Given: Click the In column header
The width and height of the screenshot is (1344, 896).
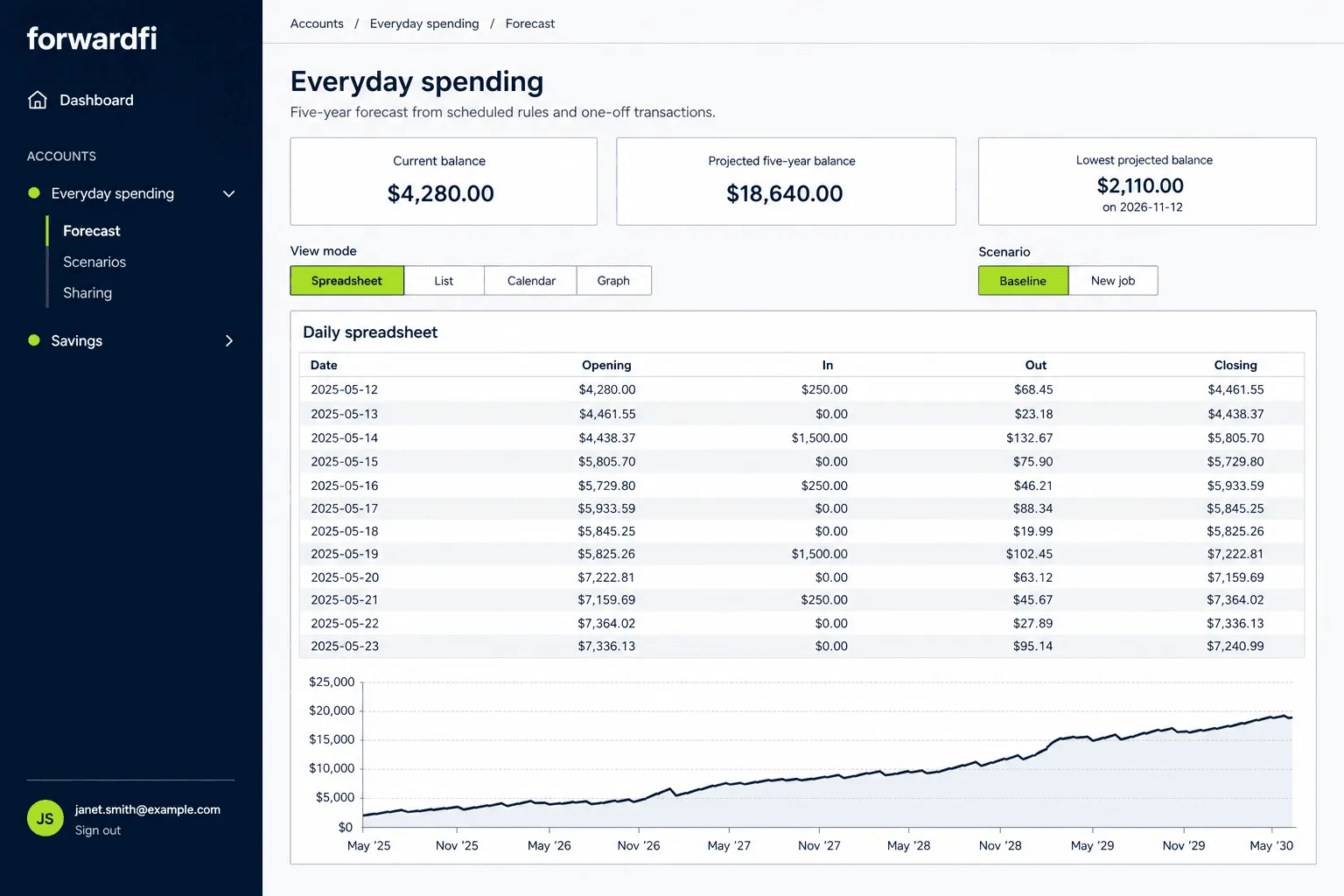Looking at the screenshot, I should click(828, 365).
